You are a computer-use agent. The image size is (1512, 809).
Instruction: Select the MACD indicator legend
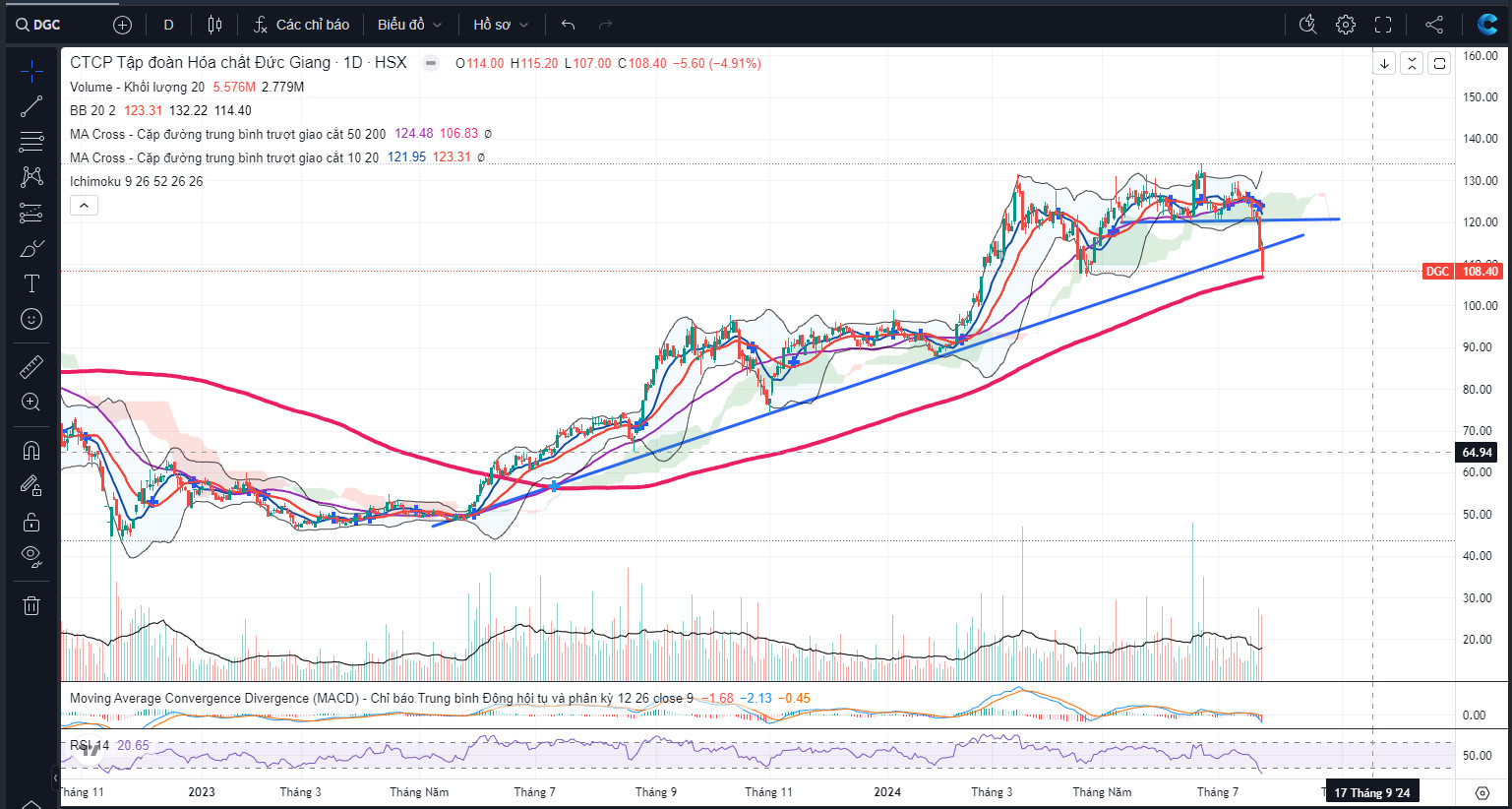(381, 698)
